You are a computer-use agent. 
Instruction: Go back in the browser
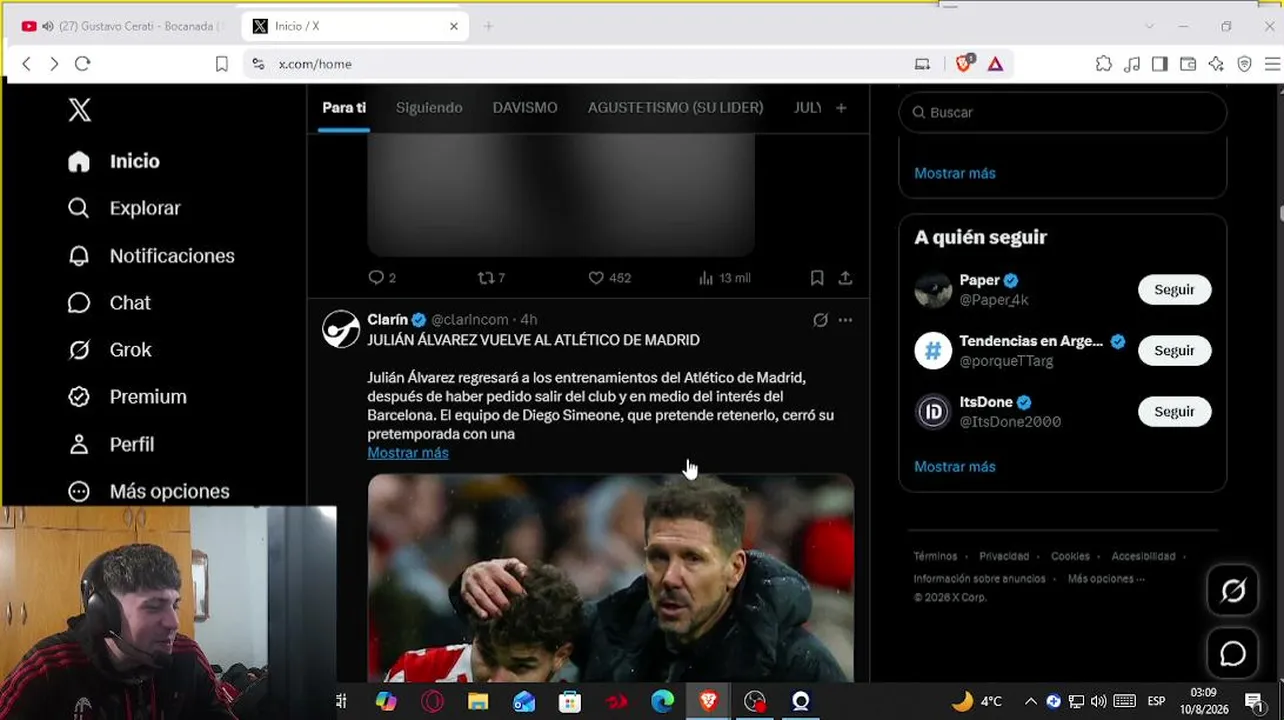point(26,64)
